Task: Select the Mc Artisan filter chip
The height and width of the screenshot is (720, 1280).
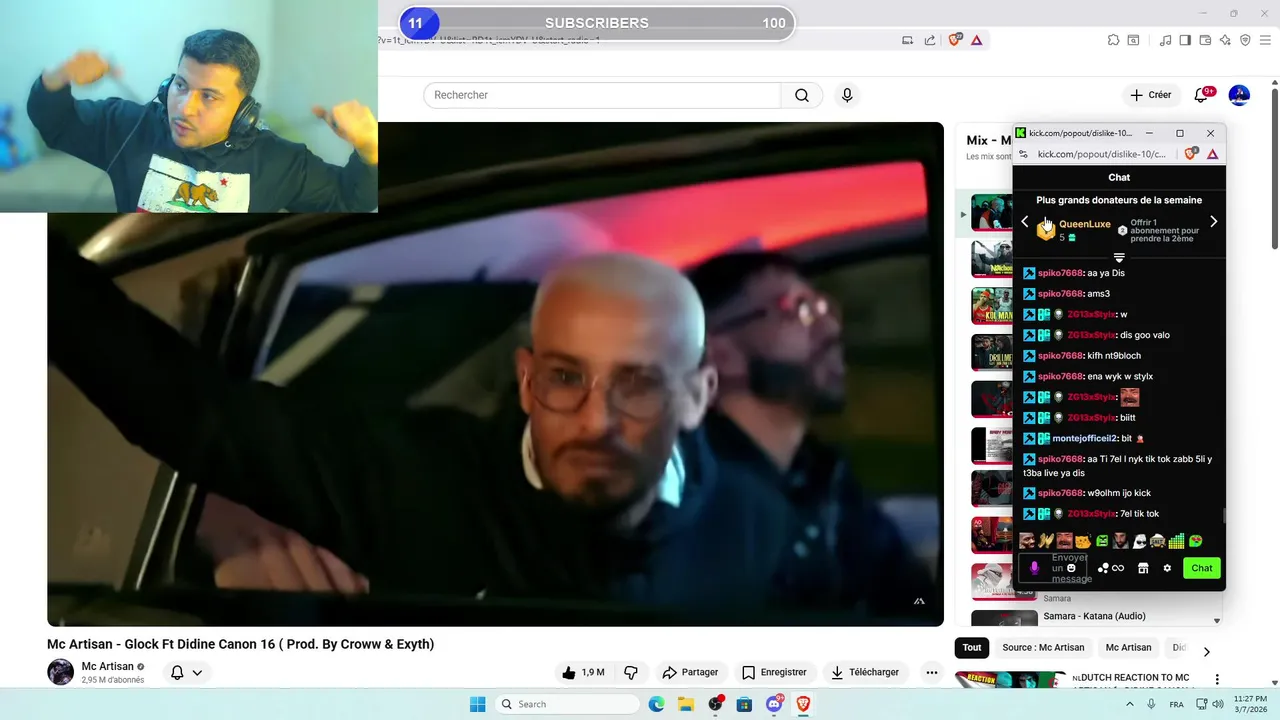Action: pos(1128,647)
